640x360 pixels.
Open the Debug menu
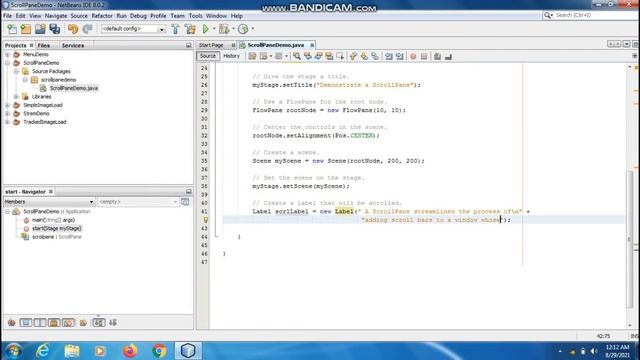(138, 16)
